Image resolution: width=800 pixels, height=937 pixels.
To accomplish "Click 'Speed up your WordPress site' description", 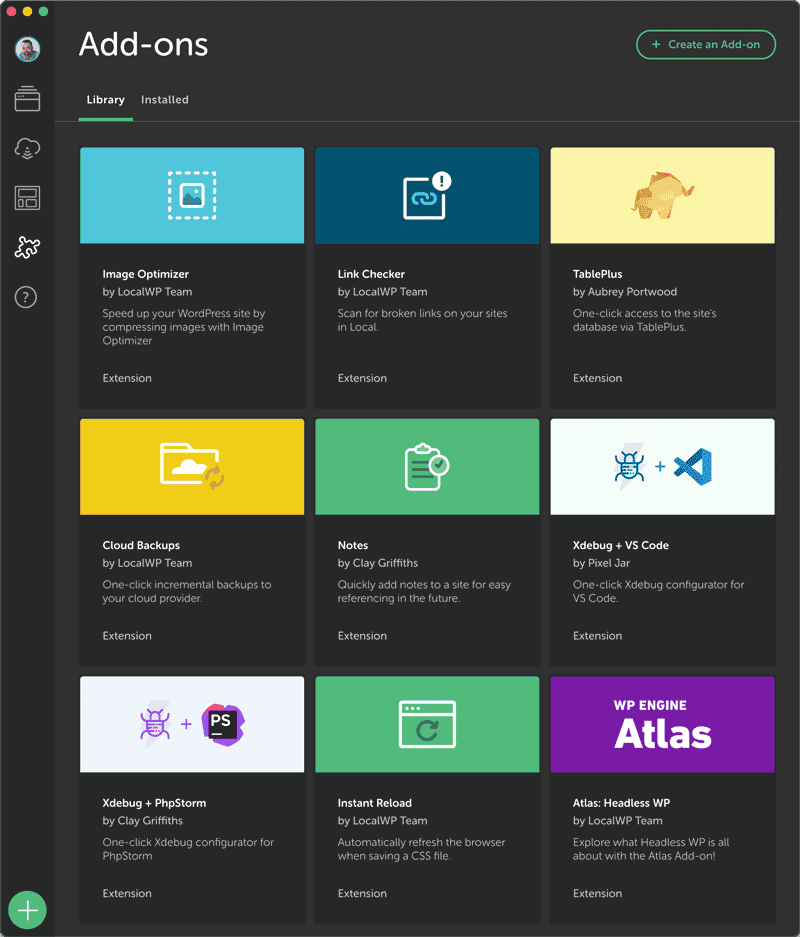I will tap(183, 327).
